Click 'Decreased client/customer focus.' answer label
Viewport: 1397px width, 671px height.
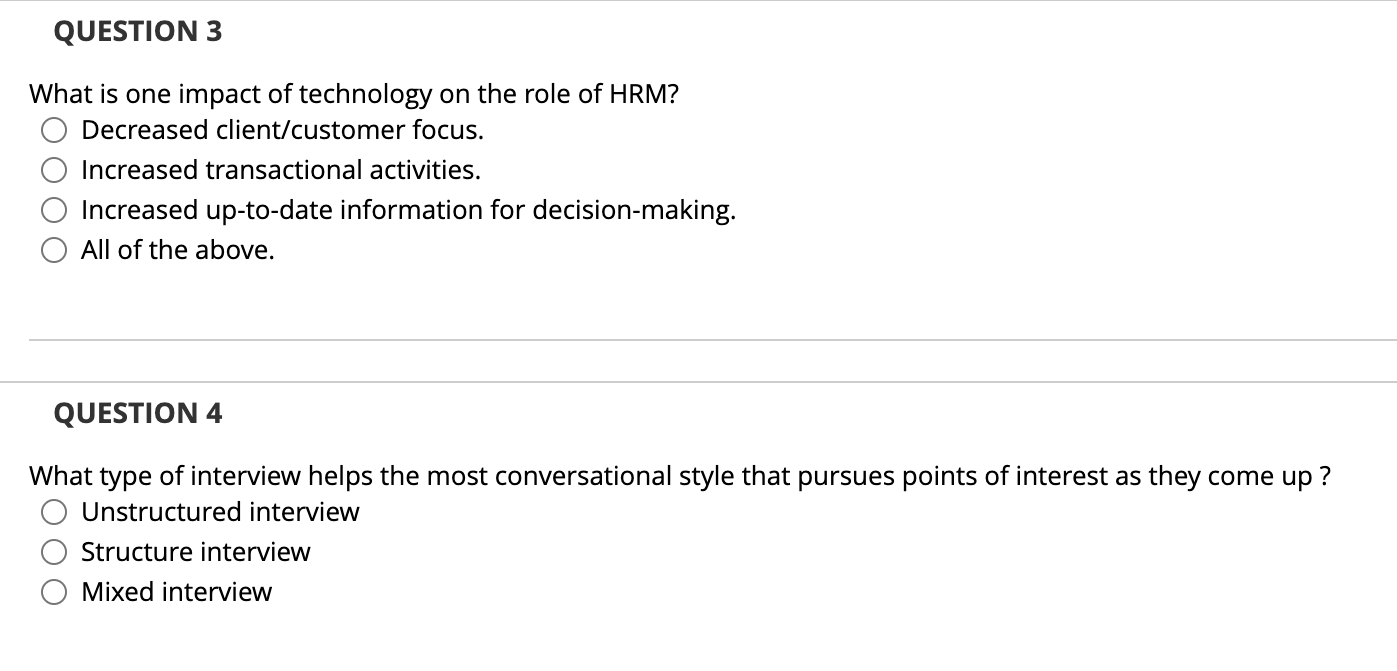point(282,129)
